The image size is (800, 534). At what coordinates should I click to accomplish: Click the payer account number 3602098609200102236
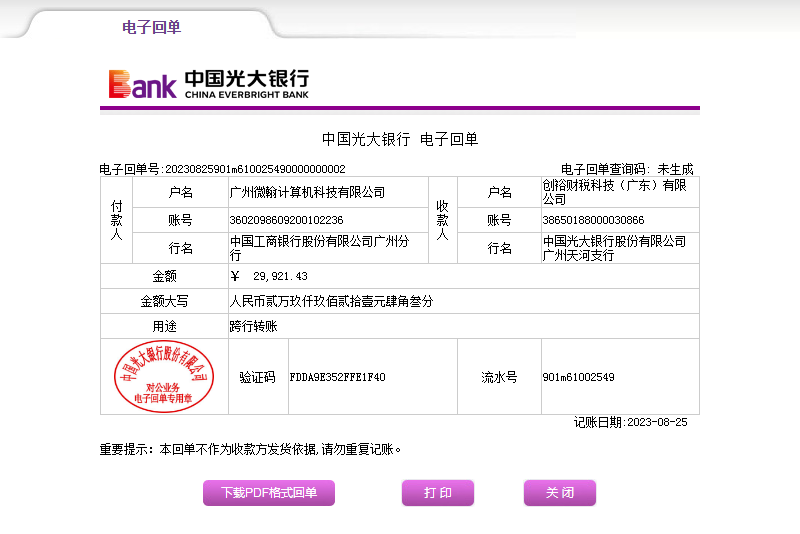(x=287, y=220)
